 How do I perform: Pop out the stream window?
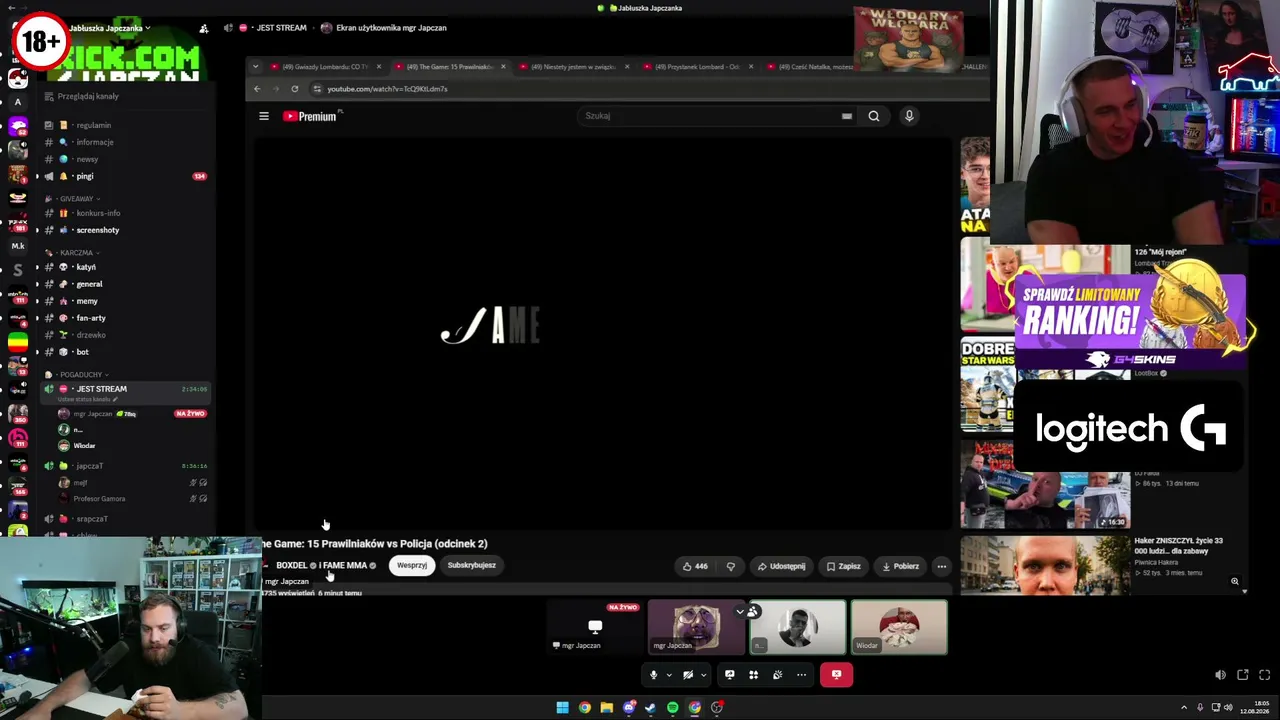pyautogui.click(x=1243, y=675)
